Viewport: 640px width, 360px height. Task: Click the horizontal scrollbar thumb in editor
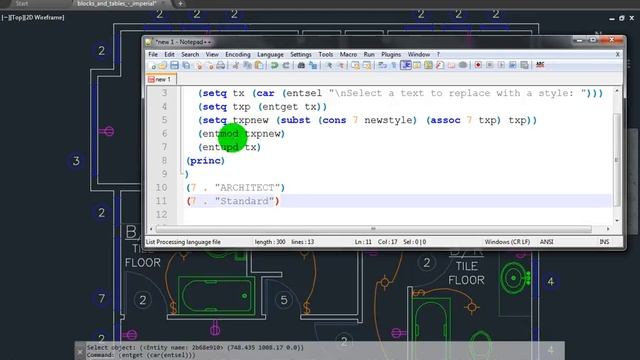coord(373,229)
